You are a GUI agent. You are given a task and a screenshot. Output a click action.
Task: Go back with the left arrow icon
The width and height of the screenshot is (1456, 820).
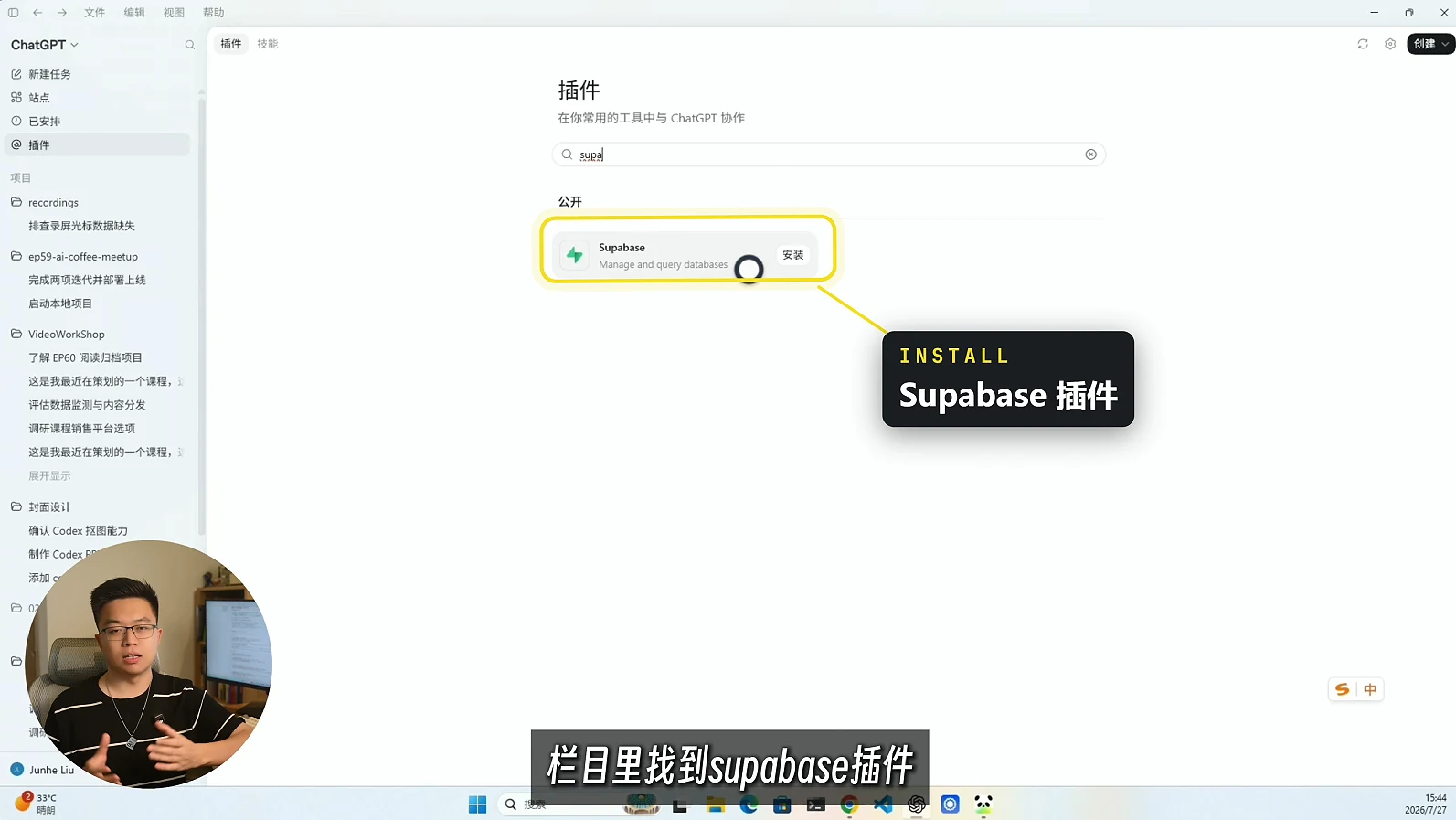37,13
